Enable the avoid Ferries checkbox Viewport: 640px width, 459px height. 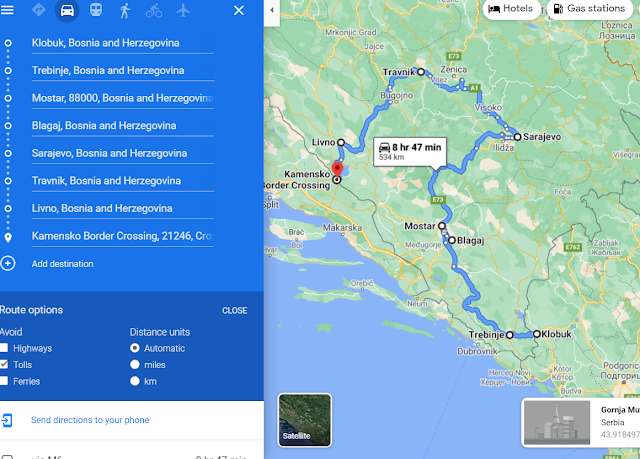pyautogui.click(x=4, y=381)
